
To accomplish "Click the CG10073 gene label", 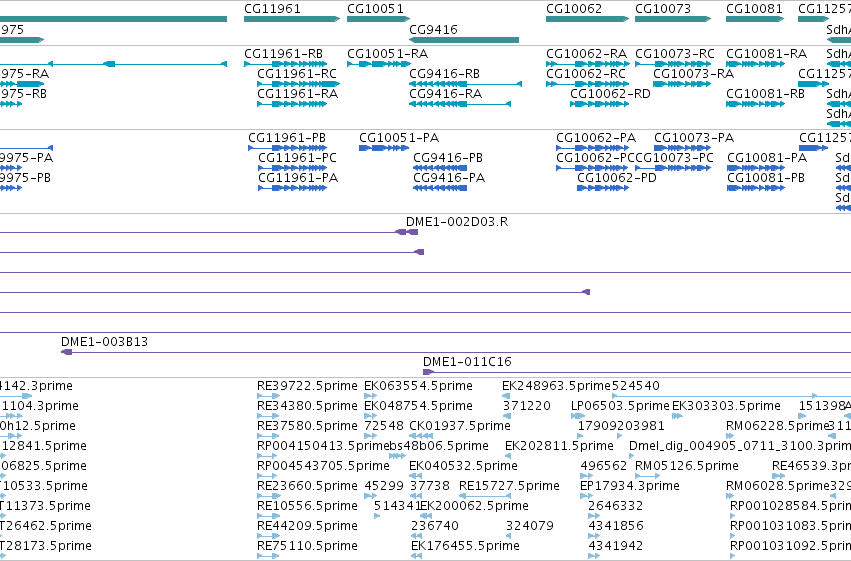I will (663, 9).
